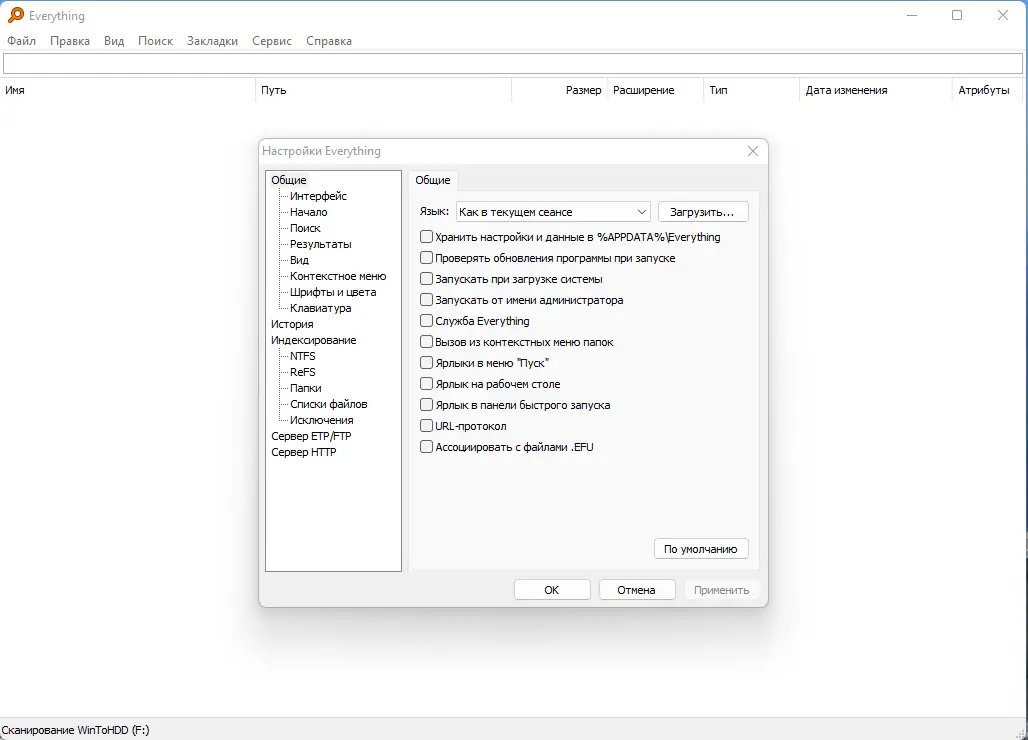Enable Запускать при загрузке системы

point(426,279)
